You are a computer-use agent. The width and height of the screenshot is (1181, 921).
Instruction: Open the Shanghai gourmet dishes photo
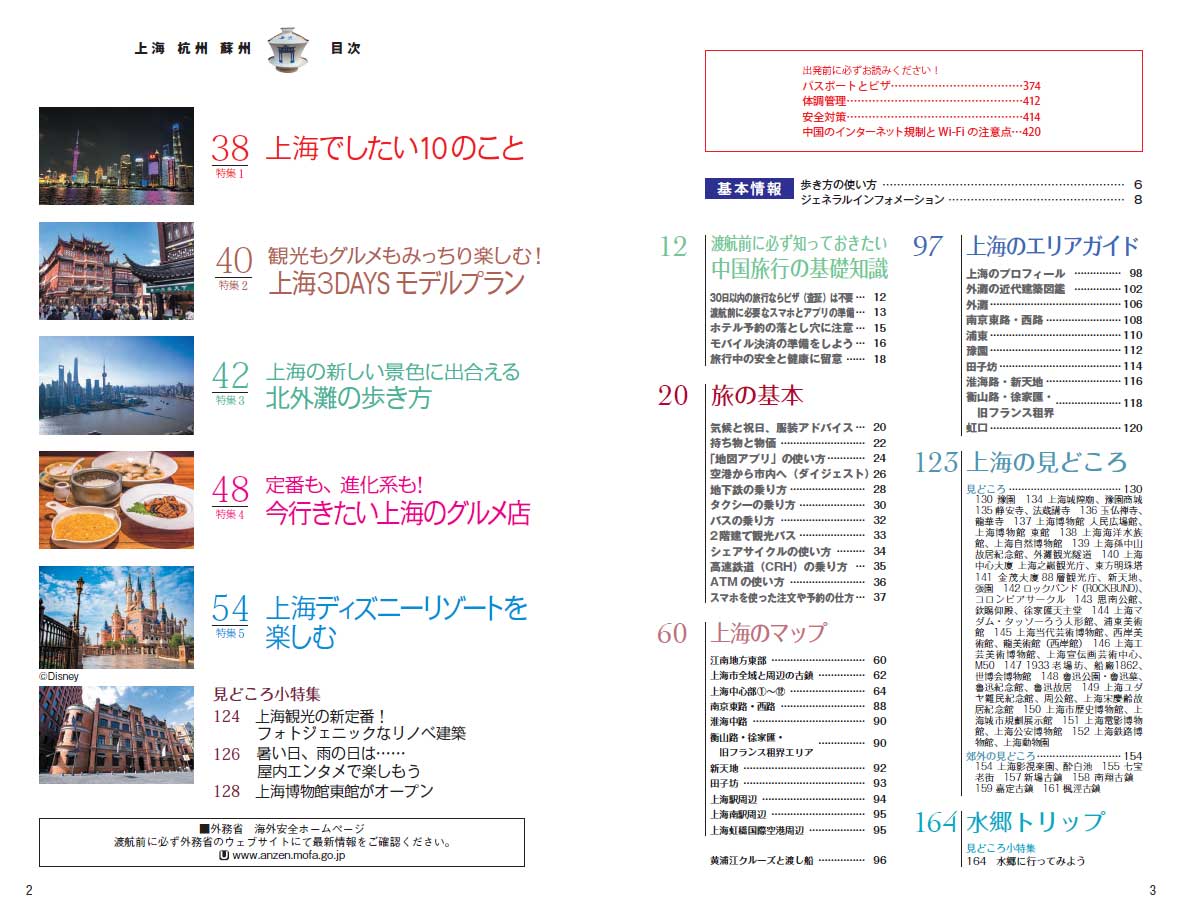[x=116, y=500]
